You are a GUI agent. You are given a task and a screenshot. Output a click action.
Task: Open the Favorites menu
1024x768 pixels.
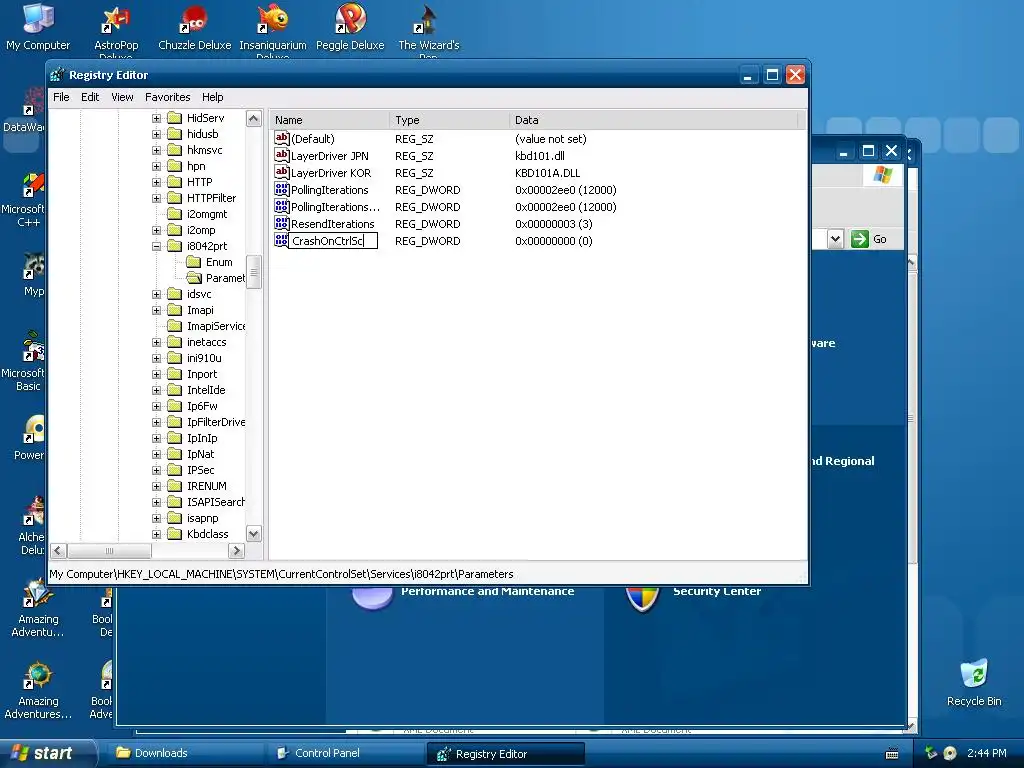168,97
